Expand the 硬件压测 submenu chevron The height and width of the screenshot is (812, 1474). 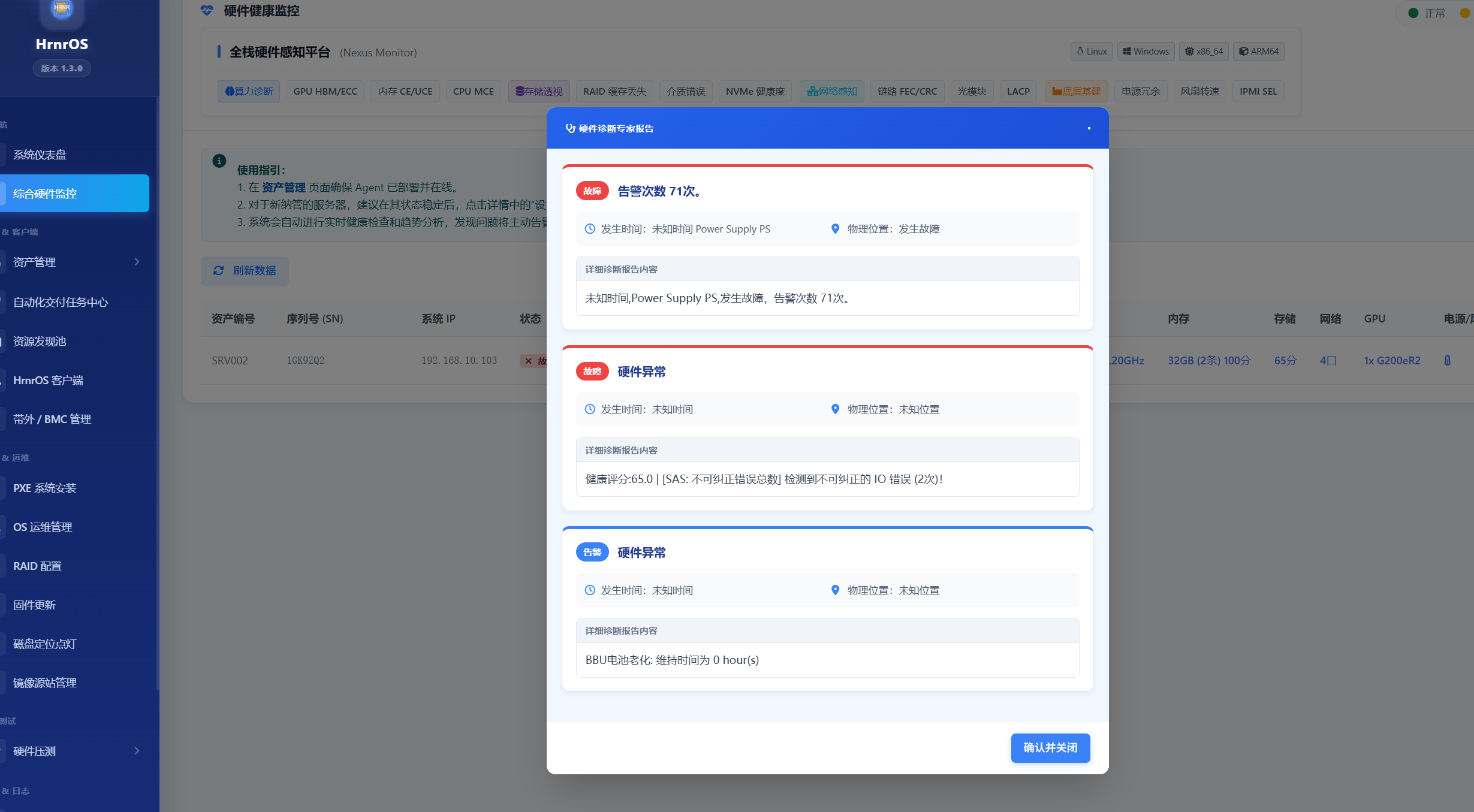coord(137,751)
